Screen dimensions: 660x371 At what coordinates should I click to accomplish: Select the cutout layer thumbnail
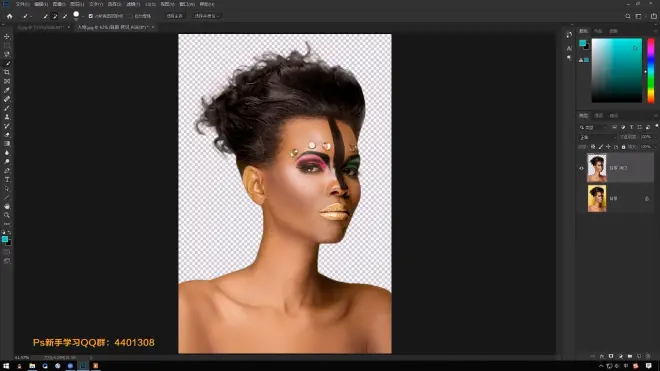coord(597,168)
